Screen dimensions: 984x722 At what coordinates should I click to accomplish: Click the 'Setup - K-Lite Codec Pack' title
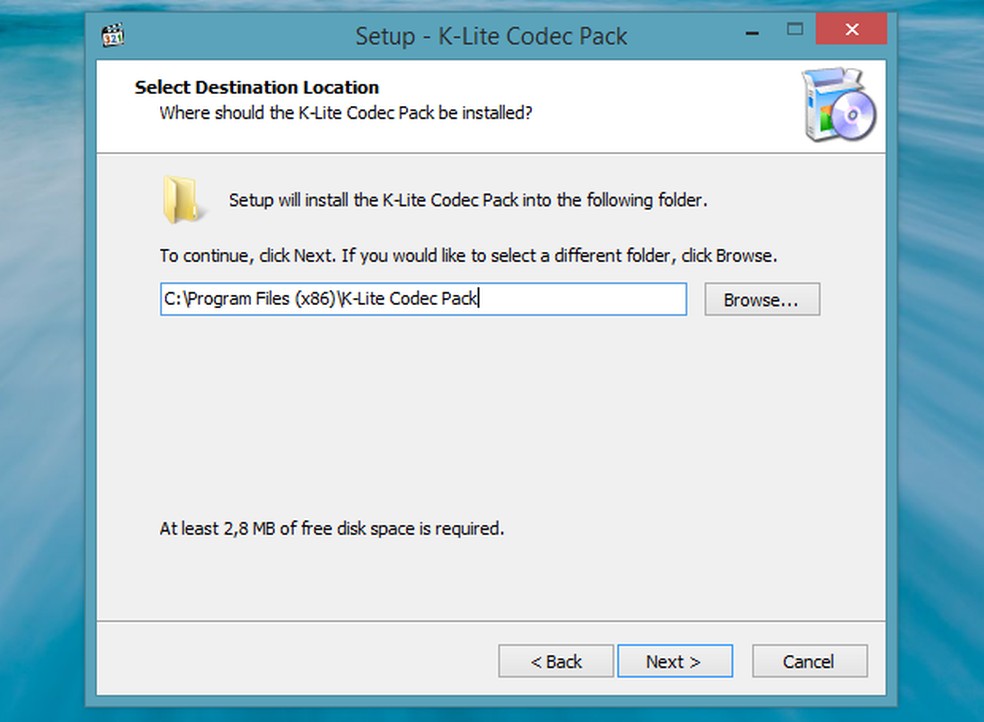(x=491, y=37)
